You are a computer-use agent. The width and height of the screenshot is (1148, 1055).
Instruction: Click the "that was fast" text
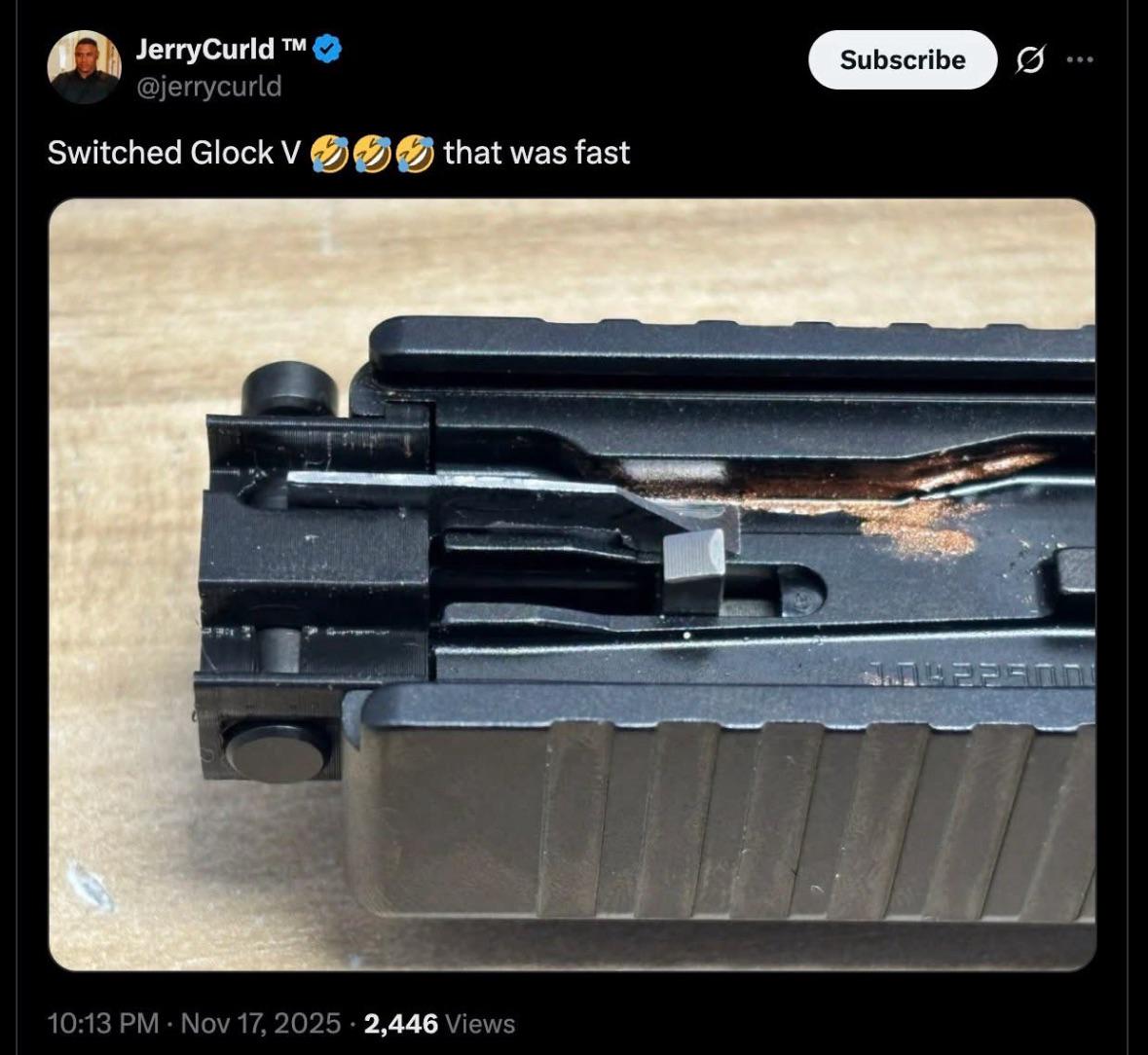(537, 153)
